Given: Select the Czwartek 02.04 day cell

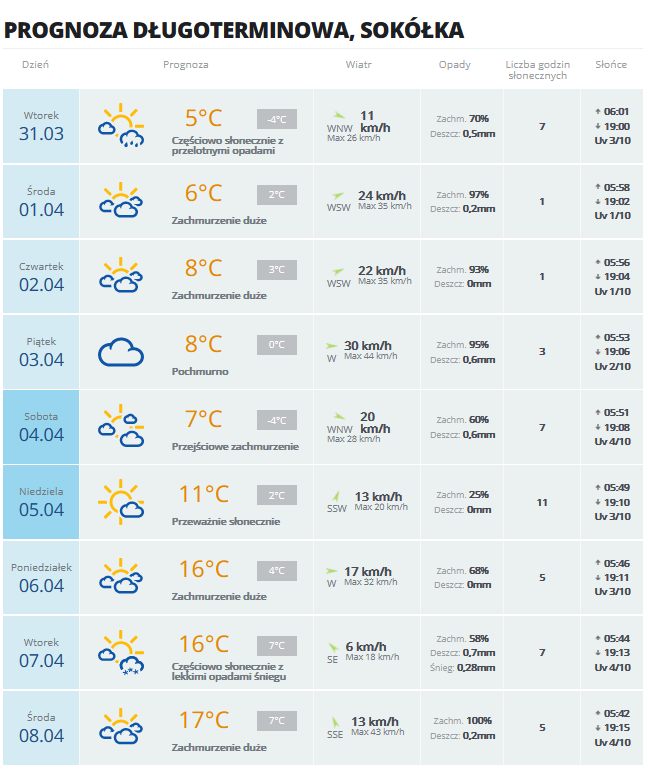Looking at the screenshot, I should pyautogui.click(x=41, y=277).
